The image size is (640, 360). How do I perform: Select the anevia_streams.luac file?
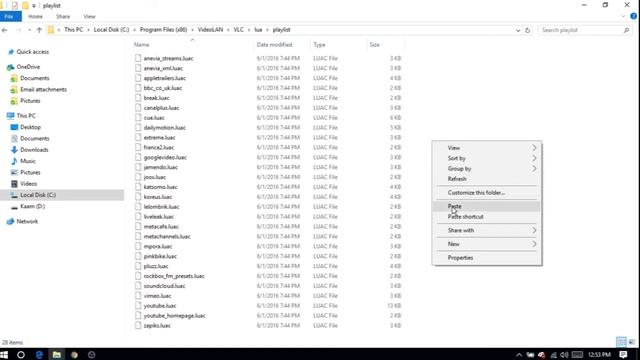pos(168,58)
